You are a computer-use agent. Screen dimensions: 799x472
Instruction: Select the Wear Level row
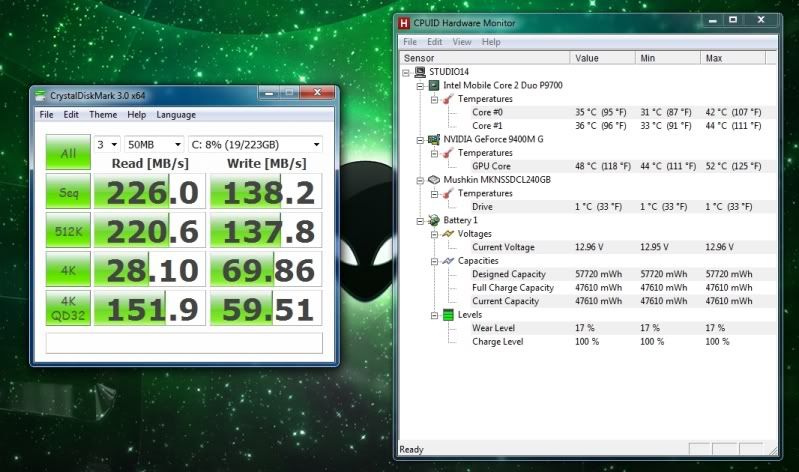coord(495,328)
